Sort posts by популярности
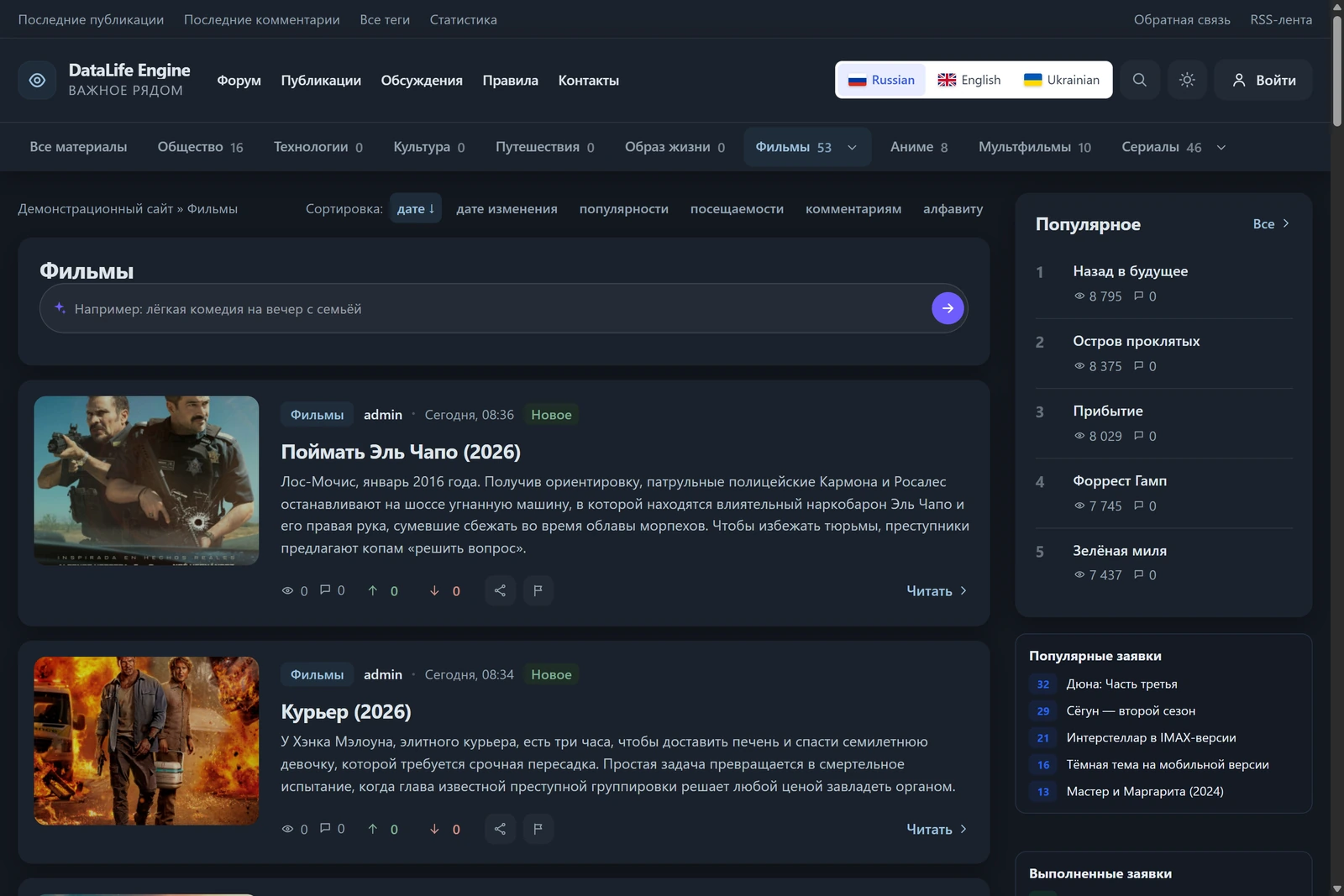This screenshot has height=896, width=1344. pos(624,208)
